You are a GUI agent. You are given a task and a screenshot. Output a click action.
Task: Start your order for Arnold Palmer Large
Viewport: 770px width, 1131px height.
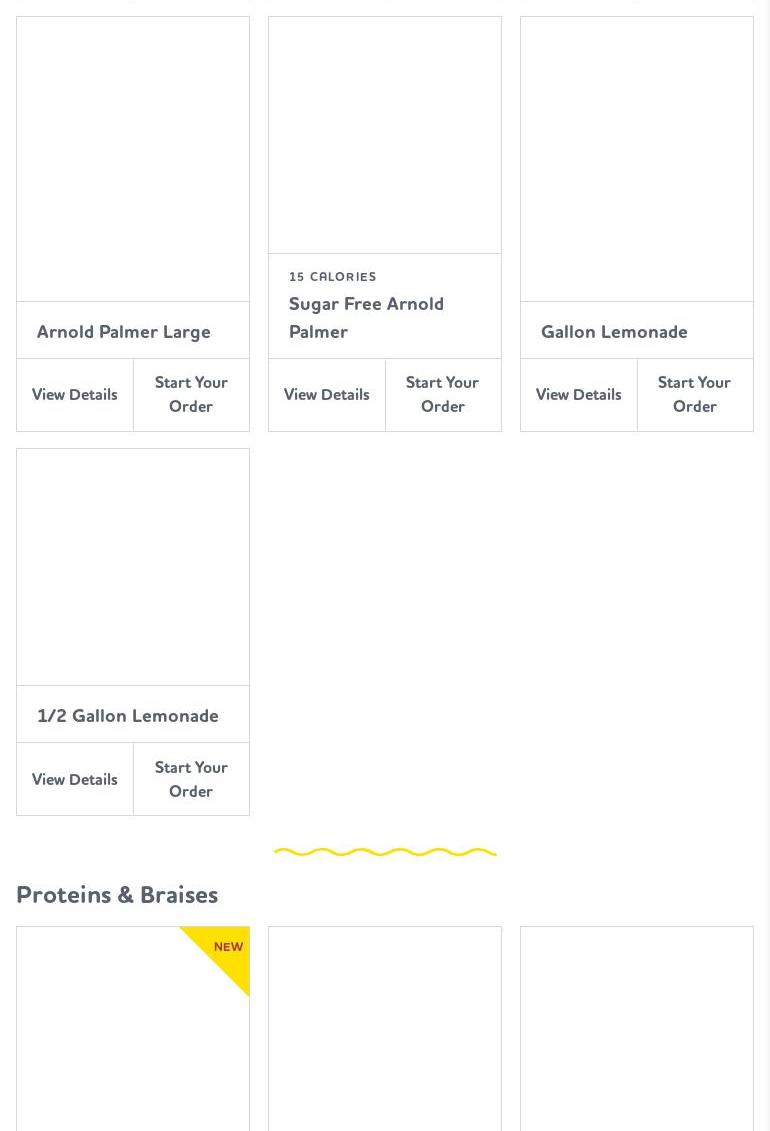191,395
